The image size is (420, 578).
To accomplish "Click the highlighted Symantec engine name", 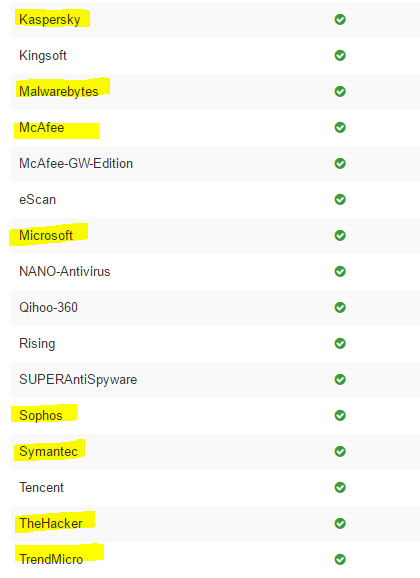I will 48,452.
